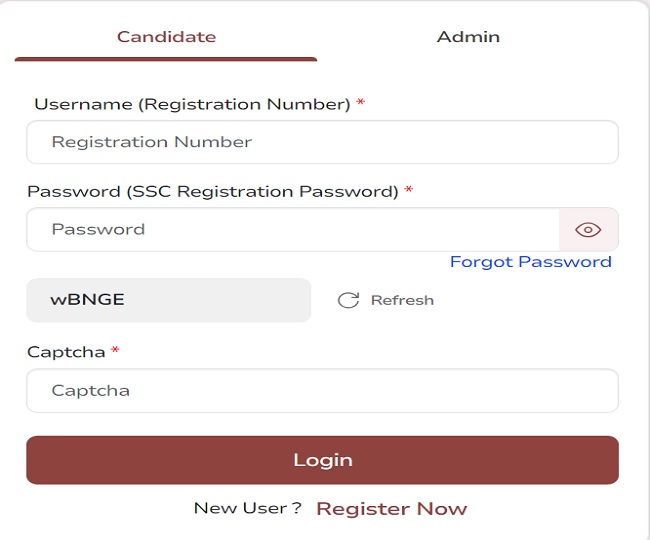Click the Captcha field label
The width and height of the screenshot is (650, 540).
[x=66, y=352]
